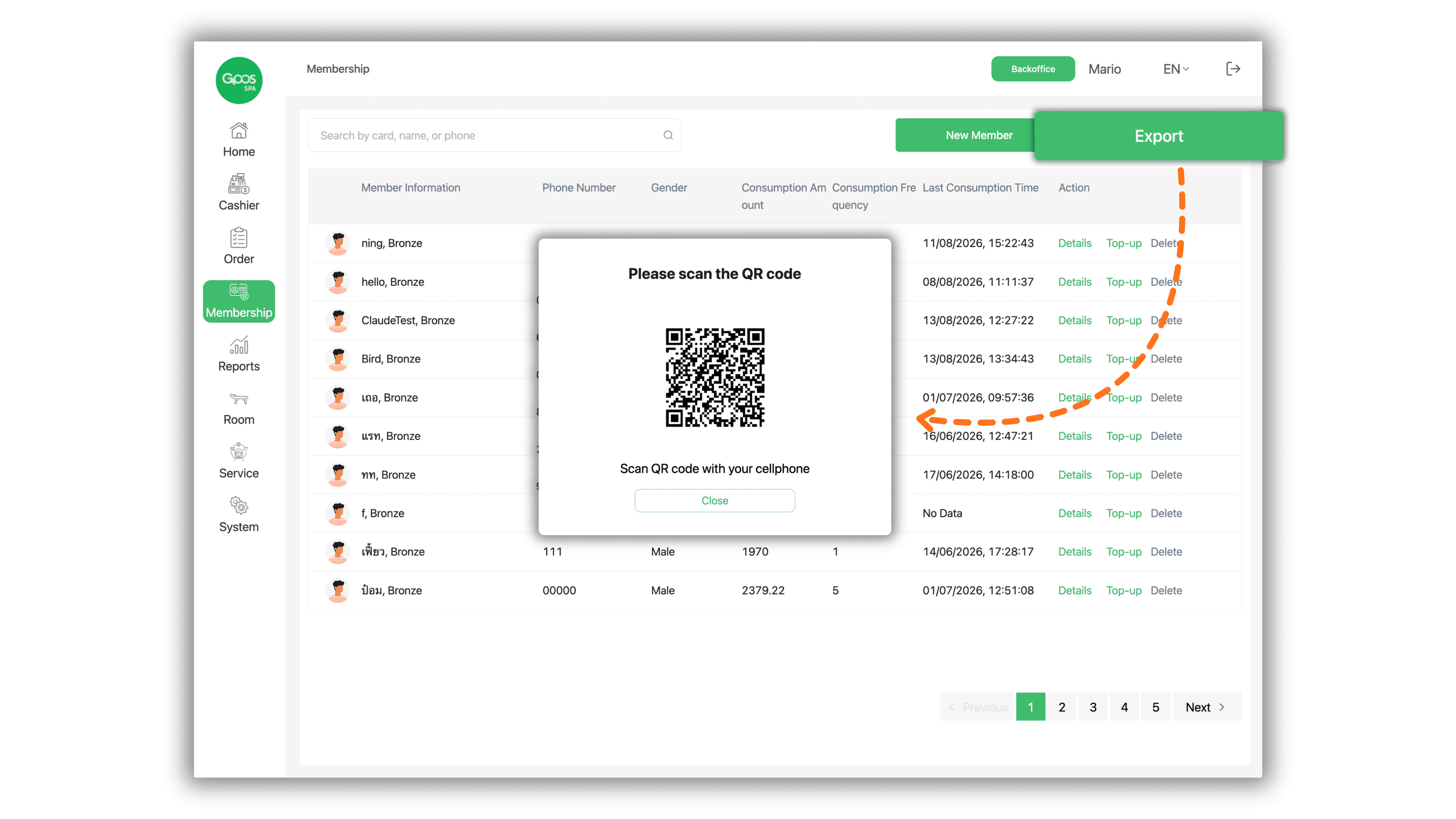Click the GPOS SPA logo
Viewport: 1456px width, 819px height.
[x=239, y=80]
